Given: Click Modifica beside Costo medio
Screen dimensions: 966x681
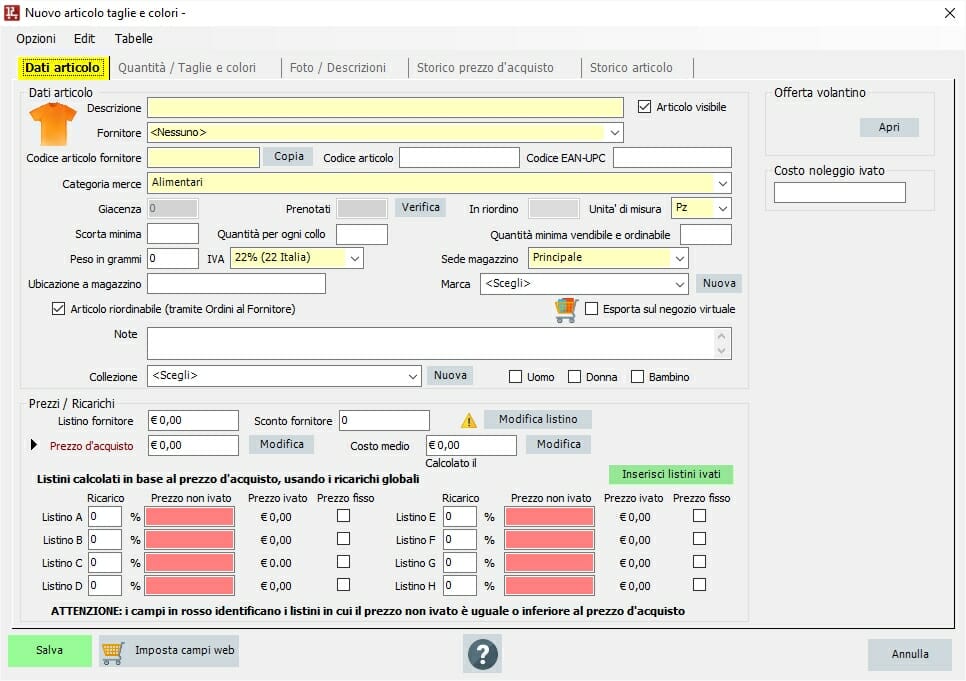Looking at the screenshot, I should pos(558,444).
